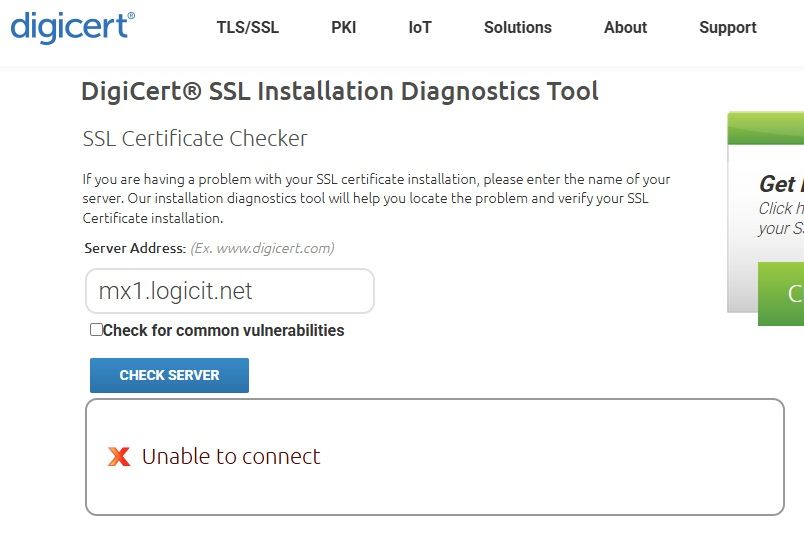Open the TLS/SSL menu
Viewport: 804px width, 542px height.
click(x=247, y=28)
